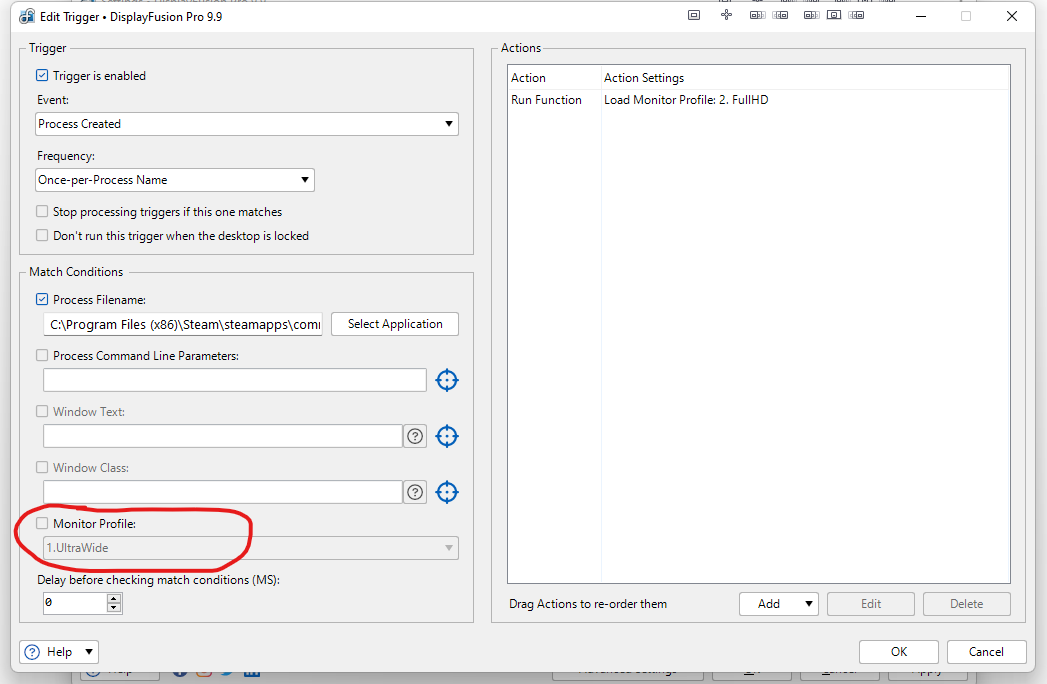Viewport: 1047px width, 684px height.
Task: Click the question mark help icon beside Window Text
Action: click(x=415, y=436)
